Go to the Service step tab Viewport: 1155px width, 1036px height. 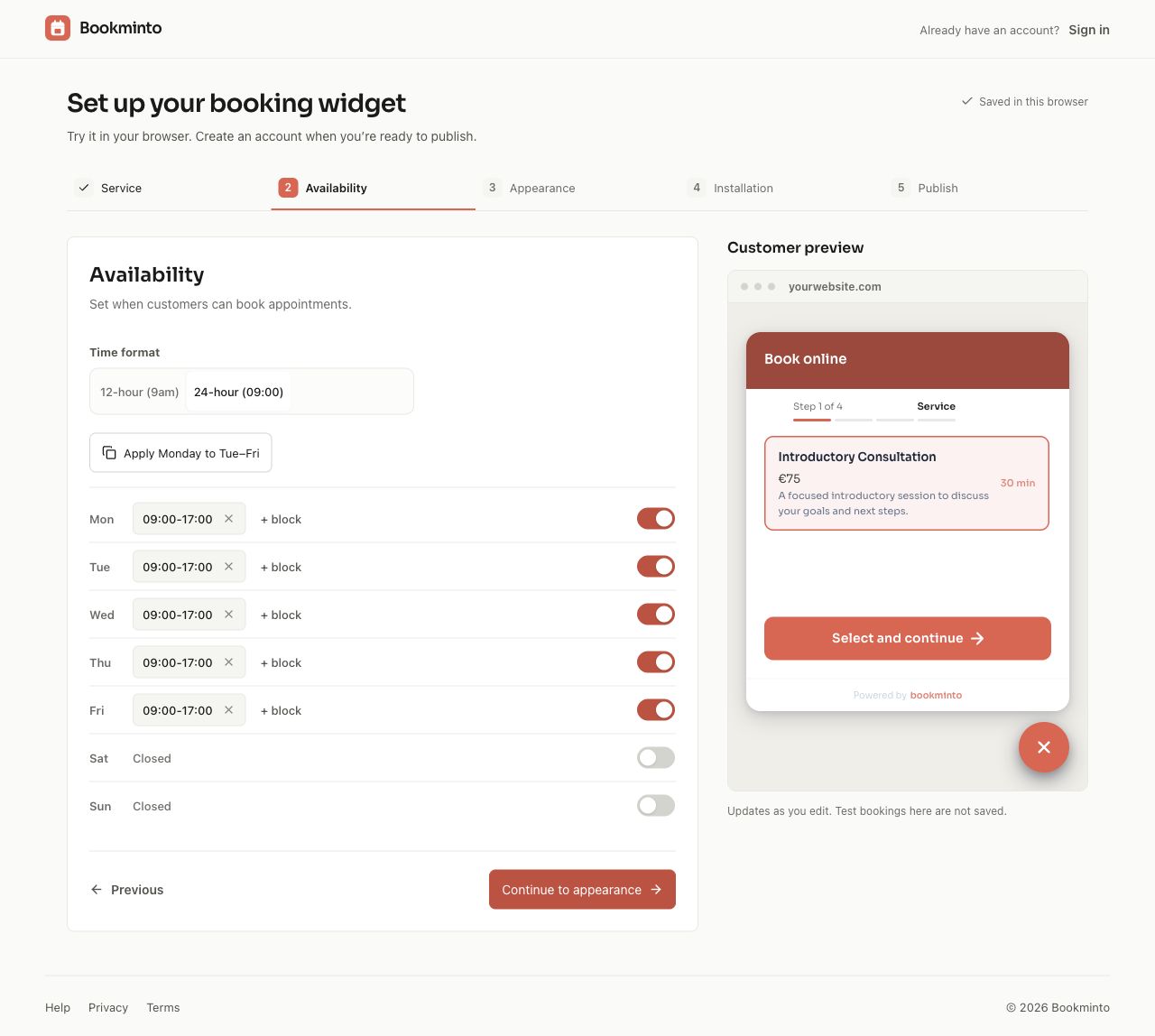[x=169, y=188]
